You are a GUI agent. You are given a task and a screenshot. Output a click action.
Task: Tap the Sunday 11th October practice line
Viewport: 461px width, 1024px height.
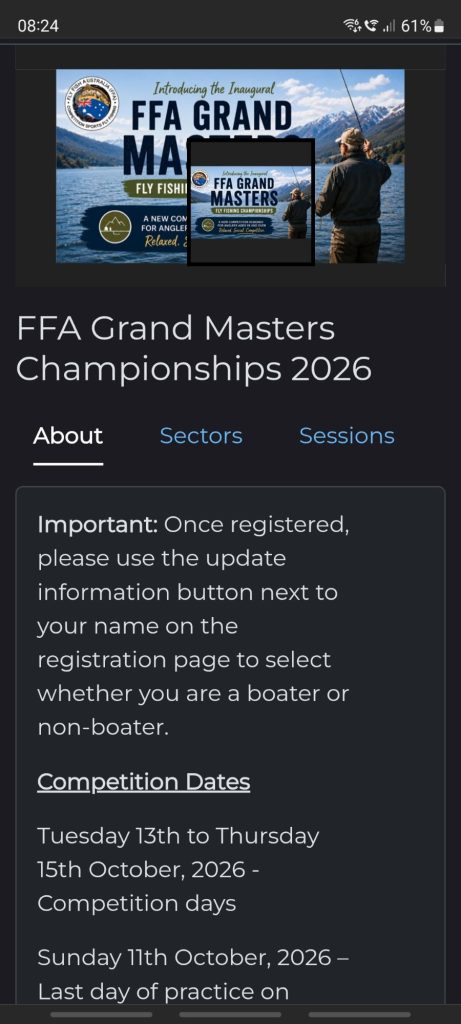click(x=193, y=974)
